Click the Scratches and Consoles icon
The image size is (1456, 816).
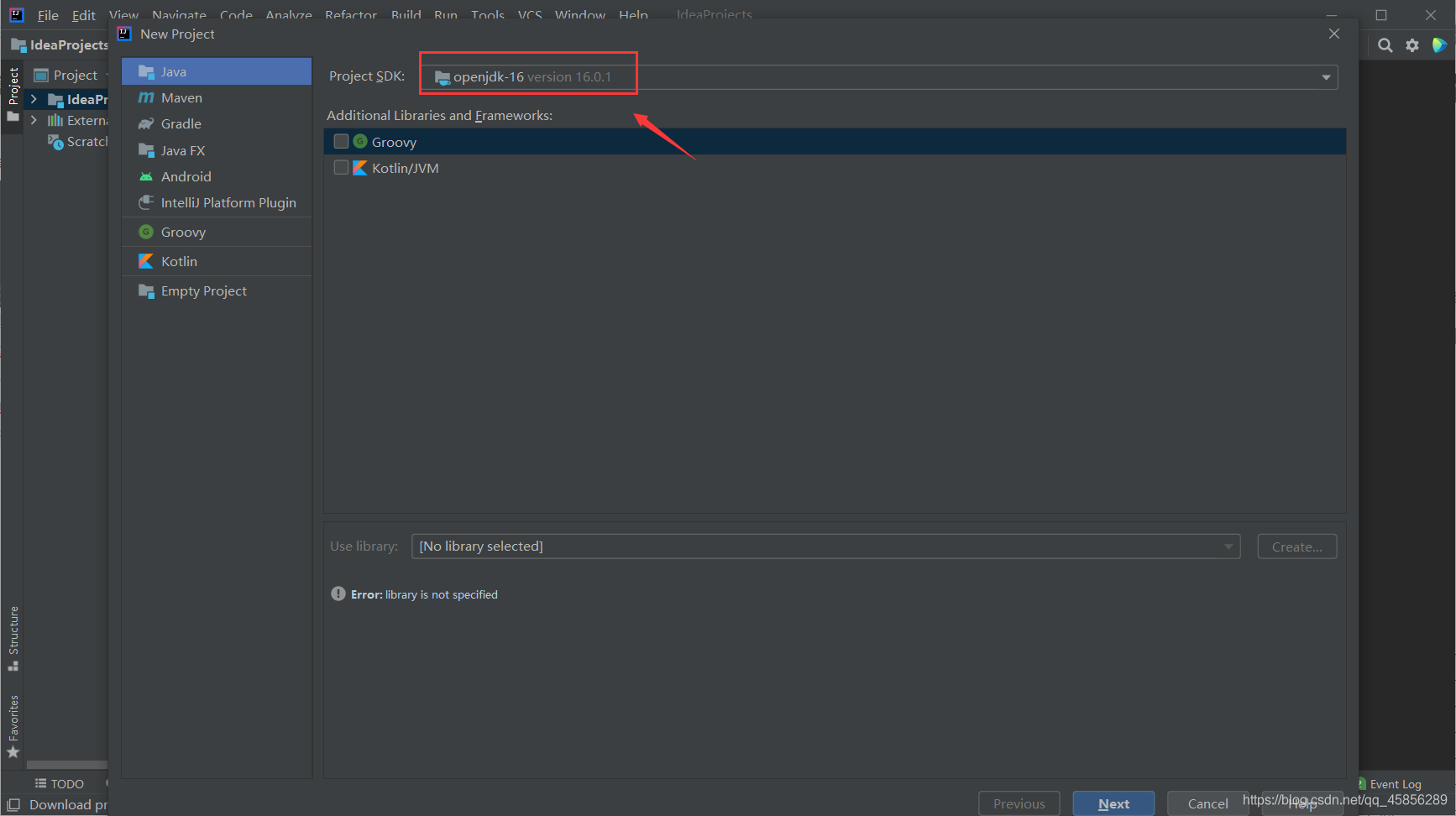[x=55, y=142]
